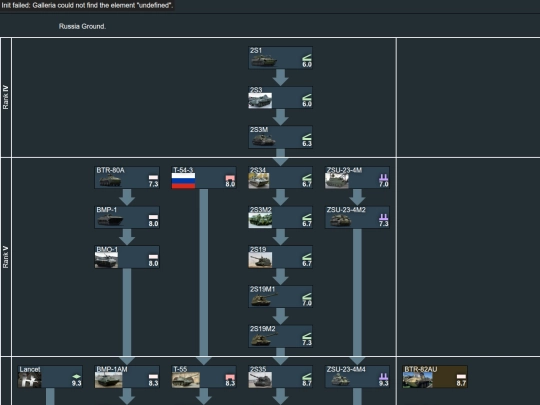
Task: Open the 2S1 vehicle card
Action: (280, 58)
